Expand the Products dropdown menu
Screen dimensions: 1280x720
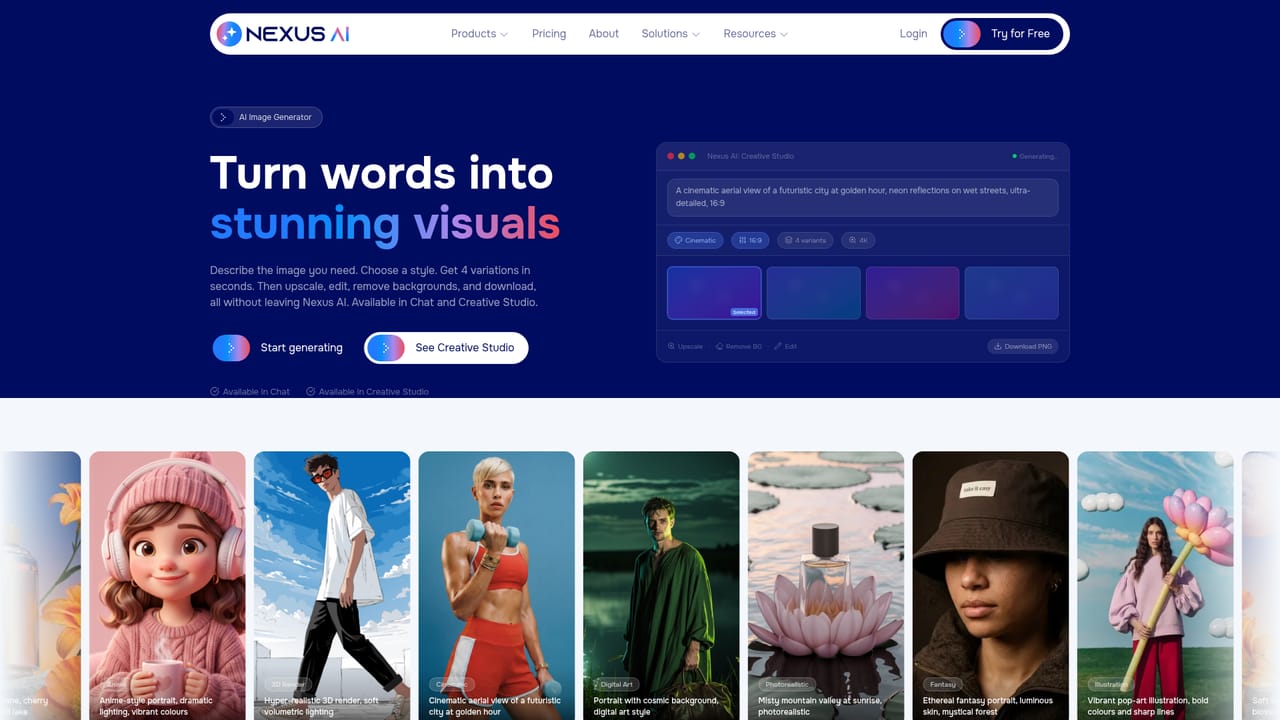(479, 33)
